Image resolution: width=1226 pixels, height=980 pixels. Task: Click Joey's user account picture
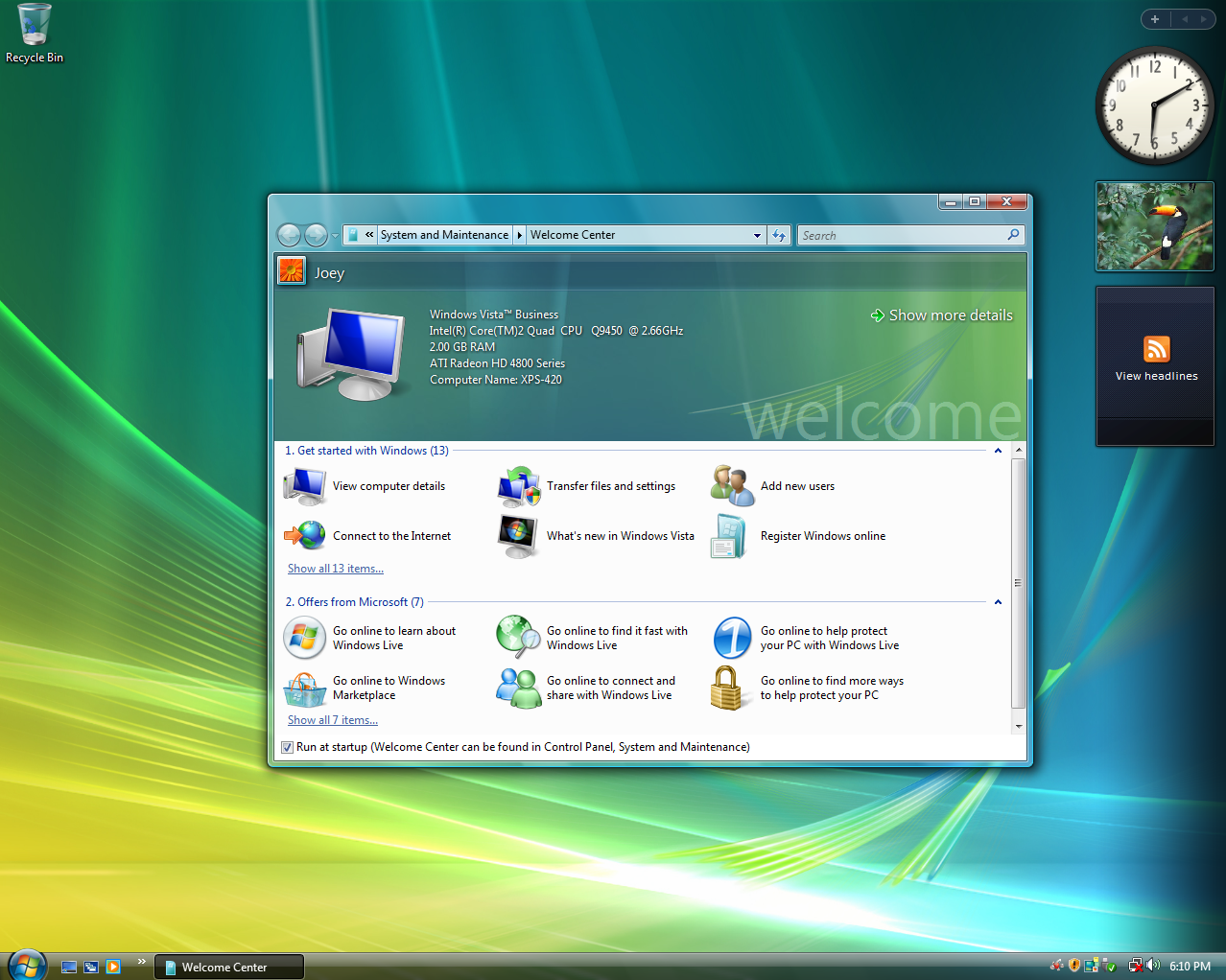(292, 271)
